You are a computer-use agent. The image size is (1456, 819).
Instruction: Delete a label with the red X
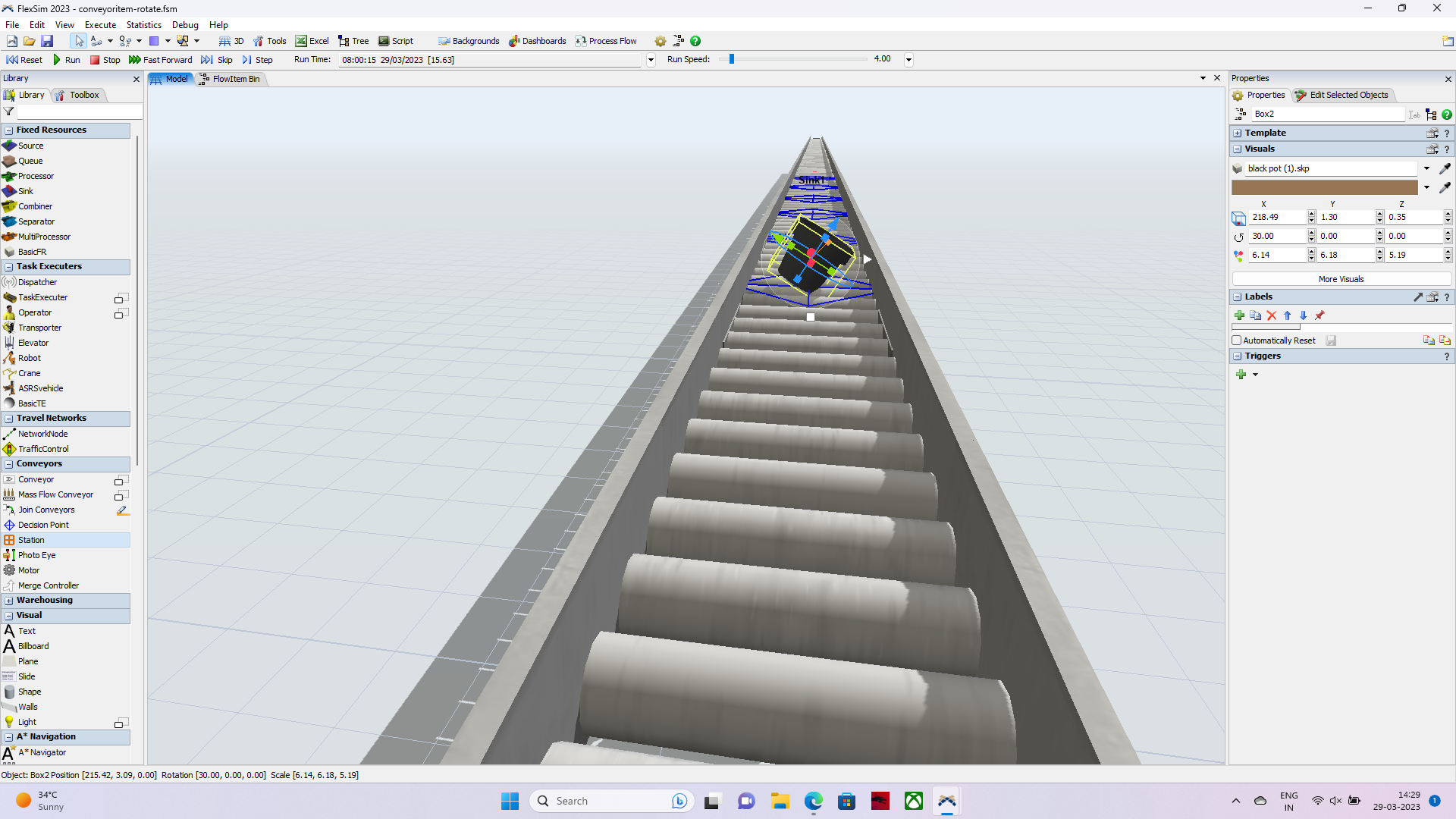coord(1272,315)
